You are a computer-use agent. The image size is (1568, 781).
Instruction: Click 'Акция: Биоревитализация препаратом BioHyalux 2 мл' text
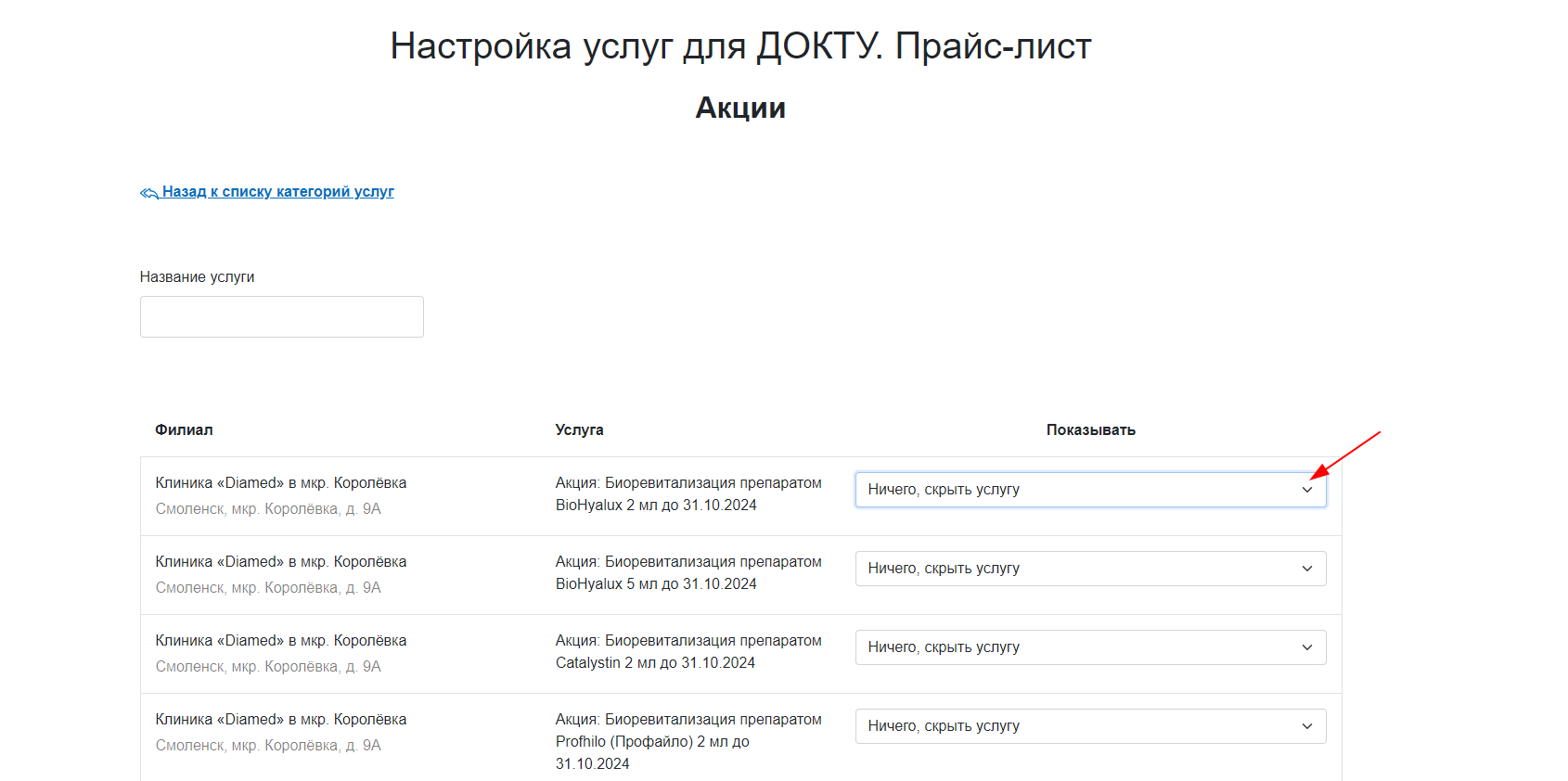pos(688,493)
